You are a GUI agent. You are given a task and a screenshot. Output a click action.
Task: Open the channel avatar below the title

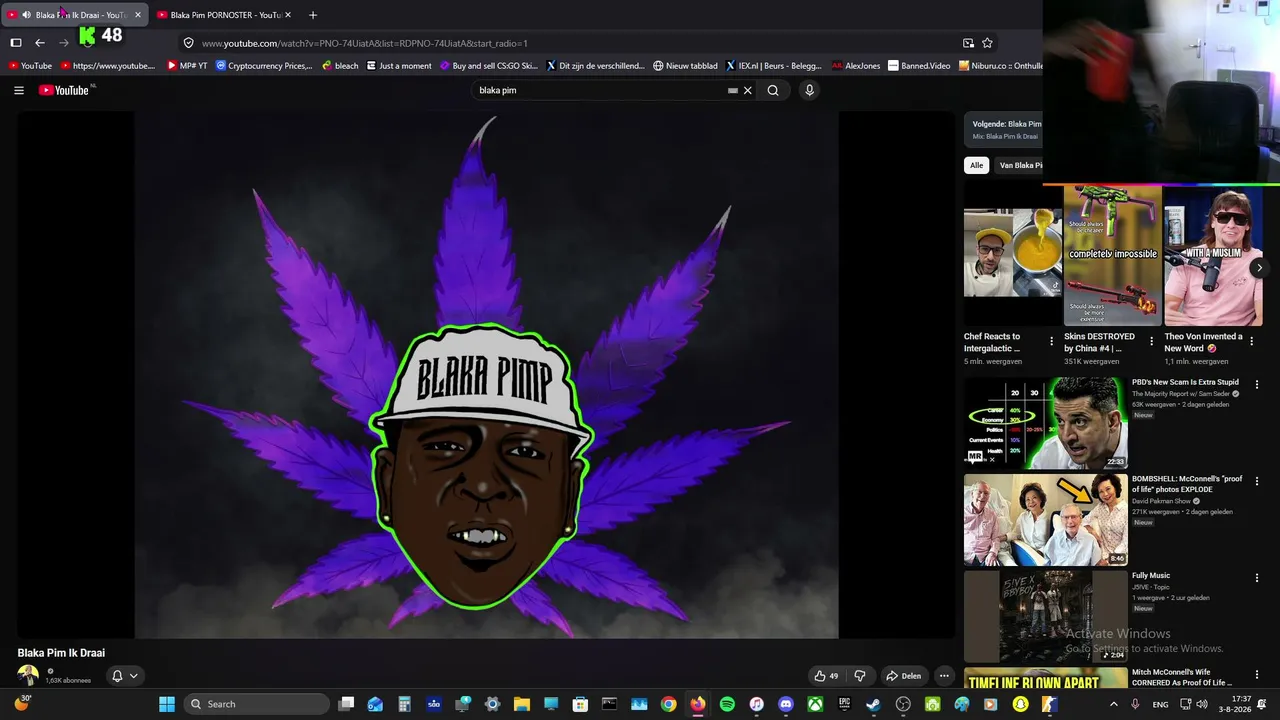[28, 676]
